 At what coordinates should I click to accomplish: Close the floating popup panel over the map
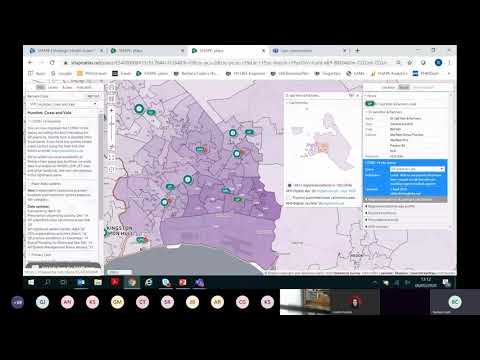[x=358, y=95]
